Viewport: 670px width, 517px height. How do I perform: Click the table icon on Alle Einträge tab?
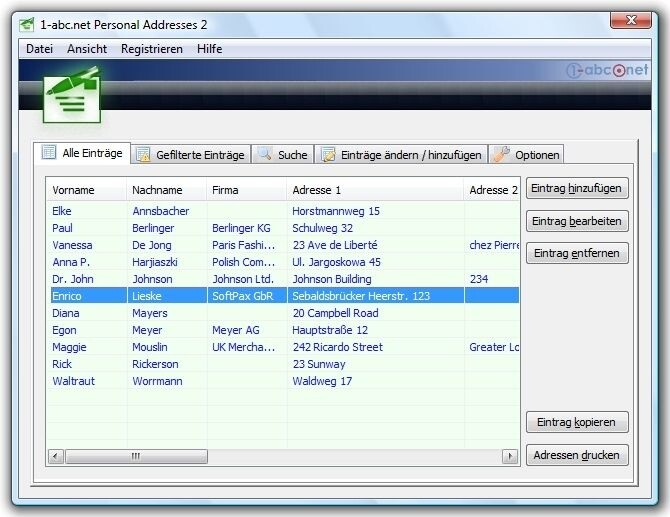(49, 152)
